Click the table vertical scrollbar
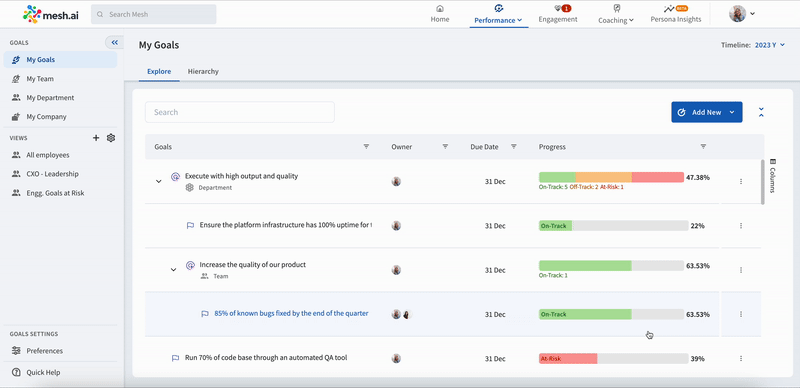The image size is (800, 388). point(763,182)
